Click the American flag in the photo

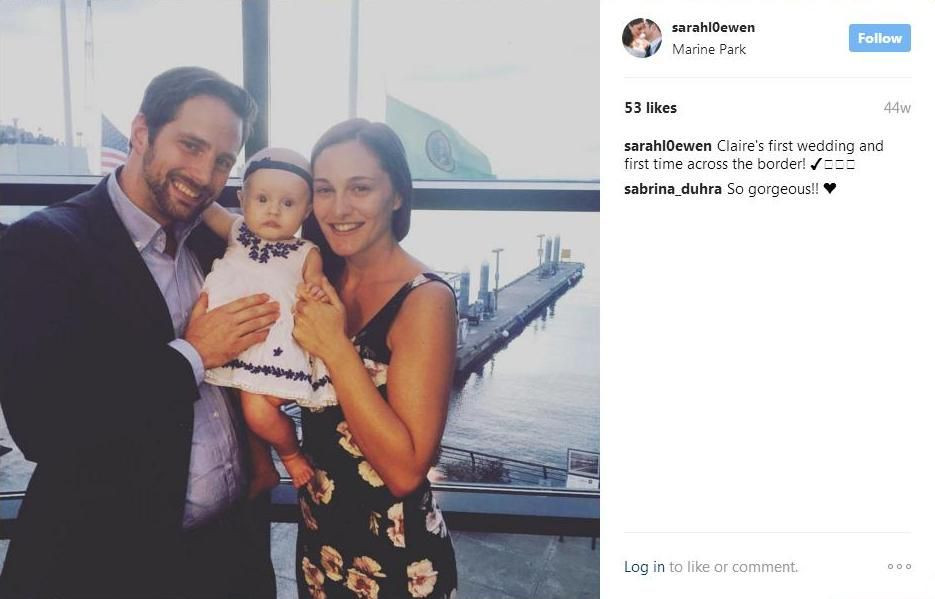tap(114, 144)
